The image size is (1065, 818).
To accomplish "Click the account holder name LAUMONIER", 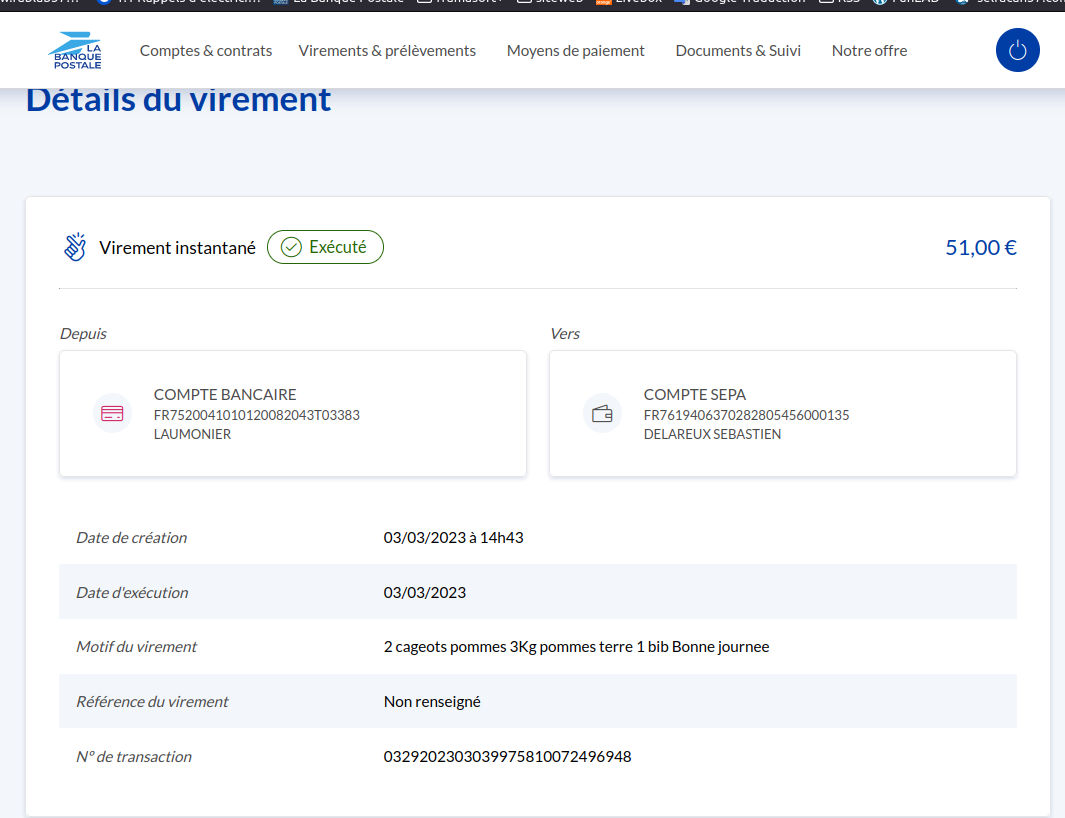I will click(192, 434).
